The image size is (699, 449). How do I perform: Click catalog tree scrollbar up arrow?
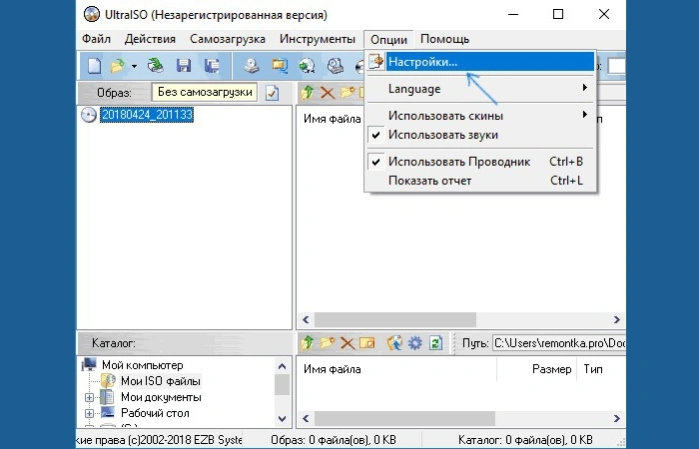[x=282, y=367]
